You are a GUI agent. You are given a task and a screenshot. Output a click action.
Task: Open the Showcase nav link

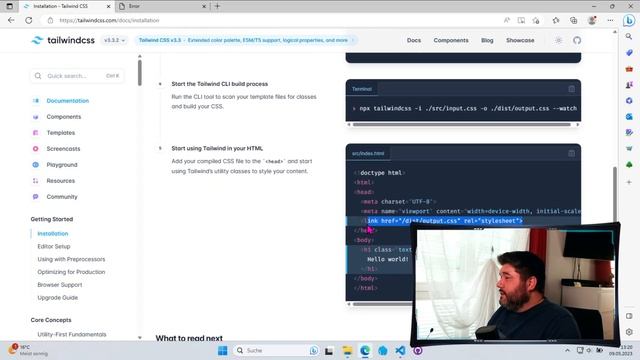click(x=520, y=40)
